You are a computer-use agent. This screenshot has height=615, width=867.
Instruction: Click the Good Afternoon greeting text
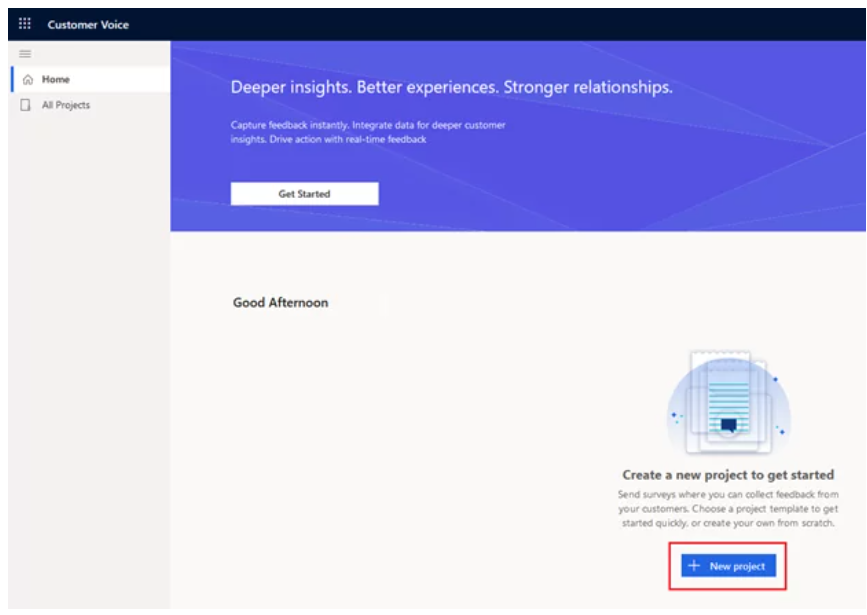point(280,303)
